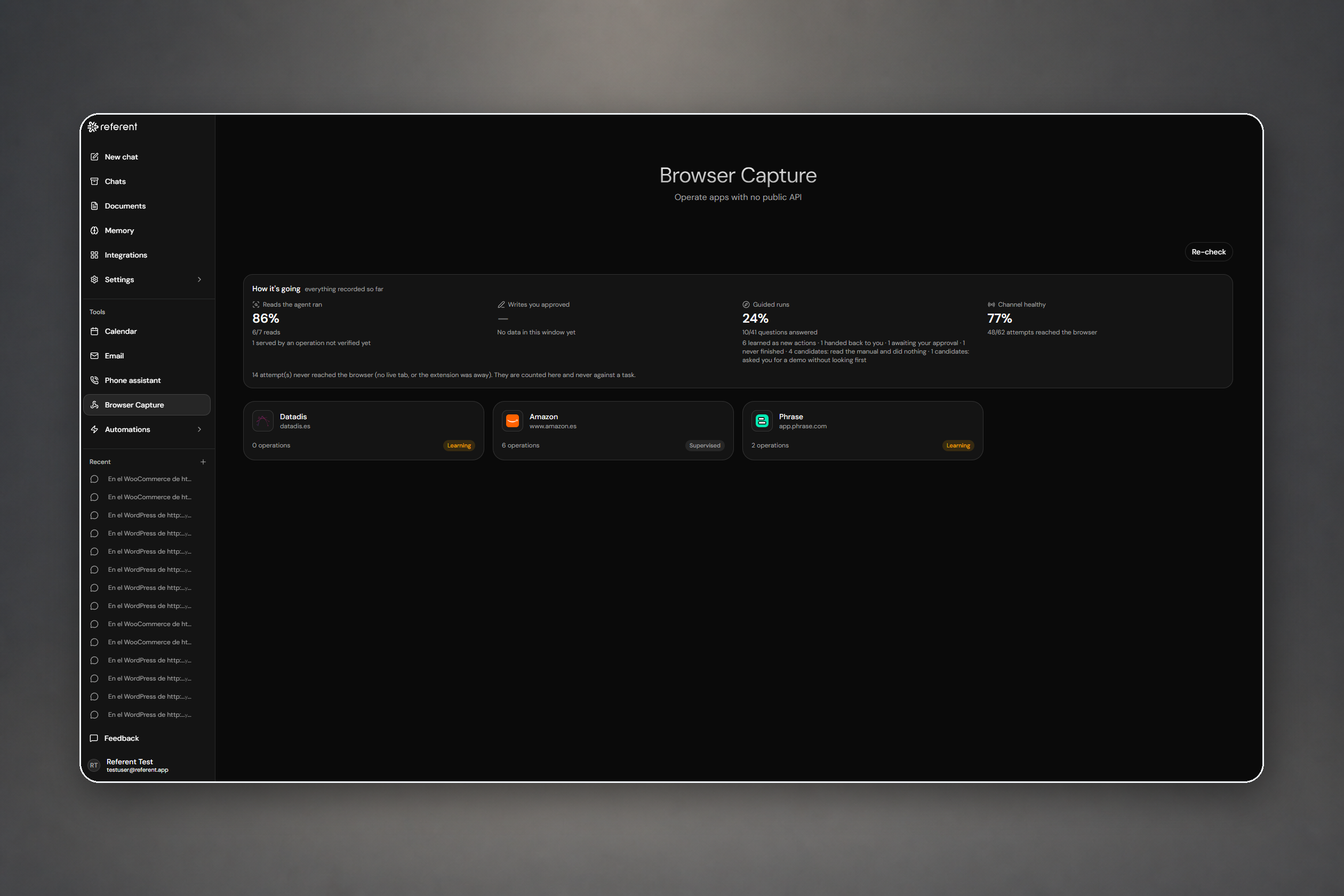Click the plus icon beside Recent
The image size is (1344, 896).
tap(203, 462)
